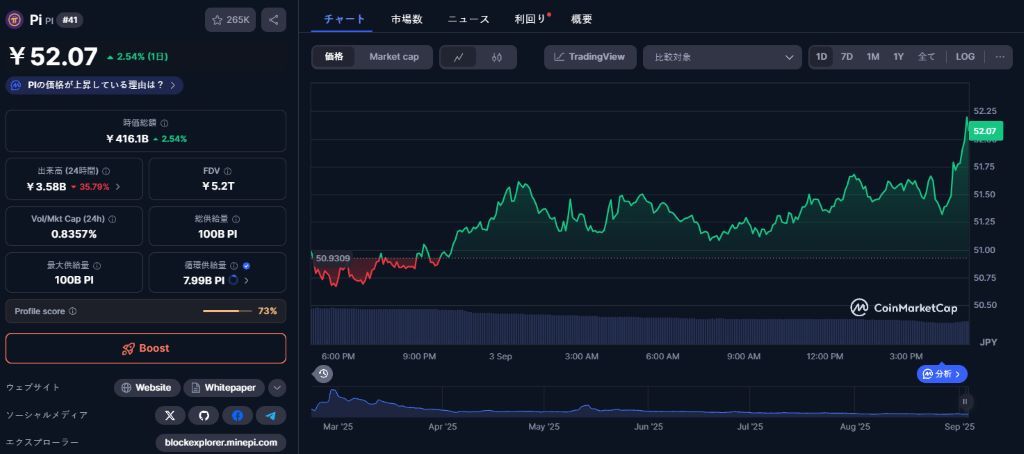
Task: Open the Website link
Action: click(x=148, y=388)
